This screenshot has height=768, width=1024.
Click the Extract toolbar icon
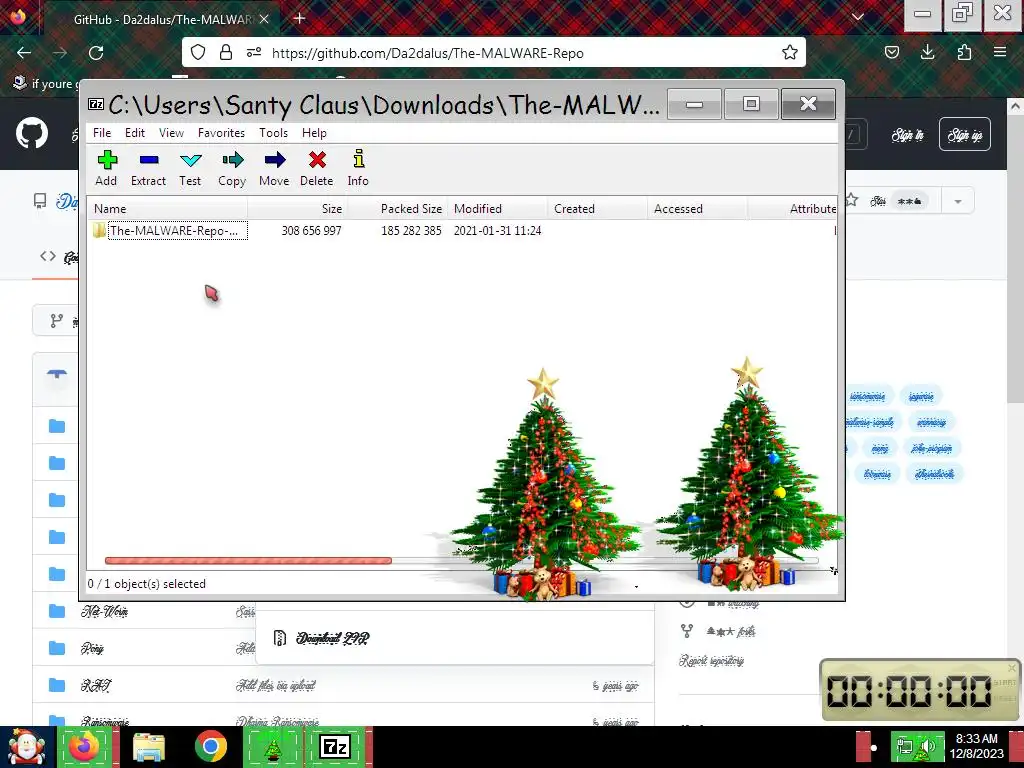tap(148, 161)
